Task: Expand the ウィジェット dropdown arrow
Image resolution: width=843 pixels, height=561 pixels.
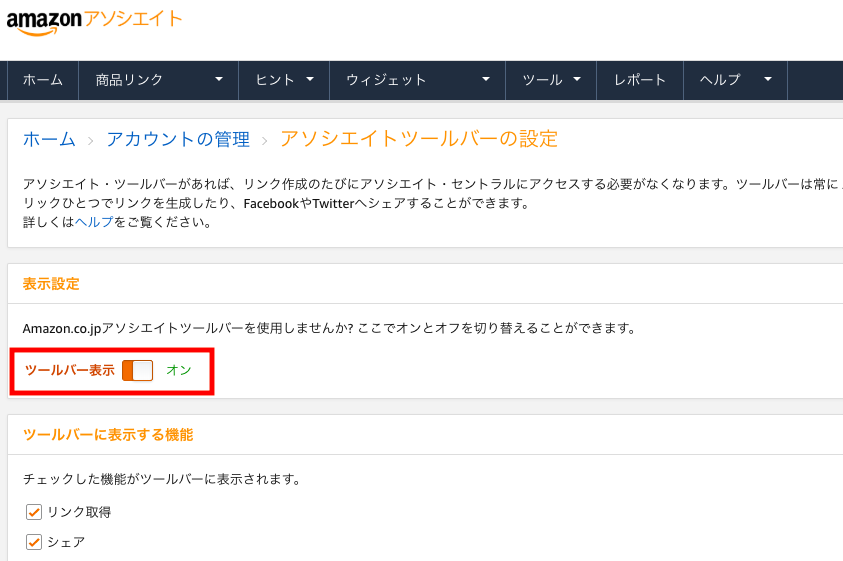Action: pos(486,79)
